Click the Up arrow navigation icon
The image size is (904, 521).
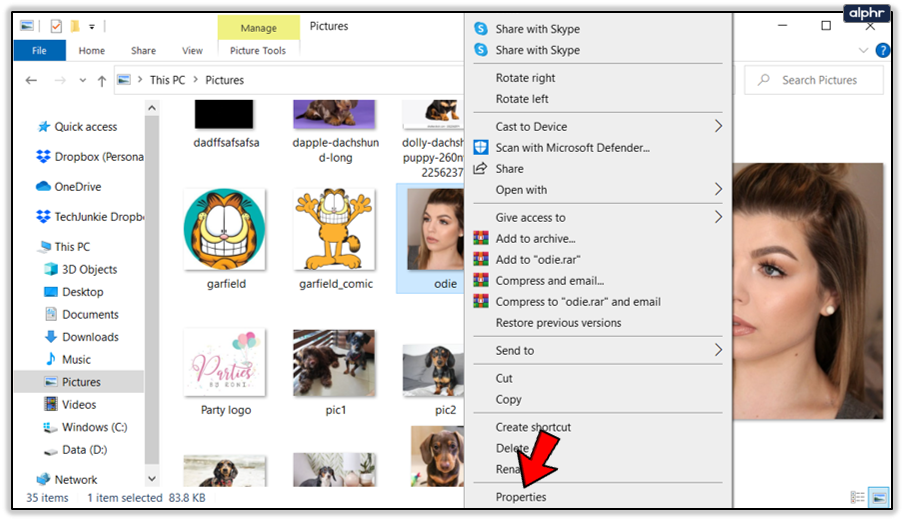coord(102,81)
